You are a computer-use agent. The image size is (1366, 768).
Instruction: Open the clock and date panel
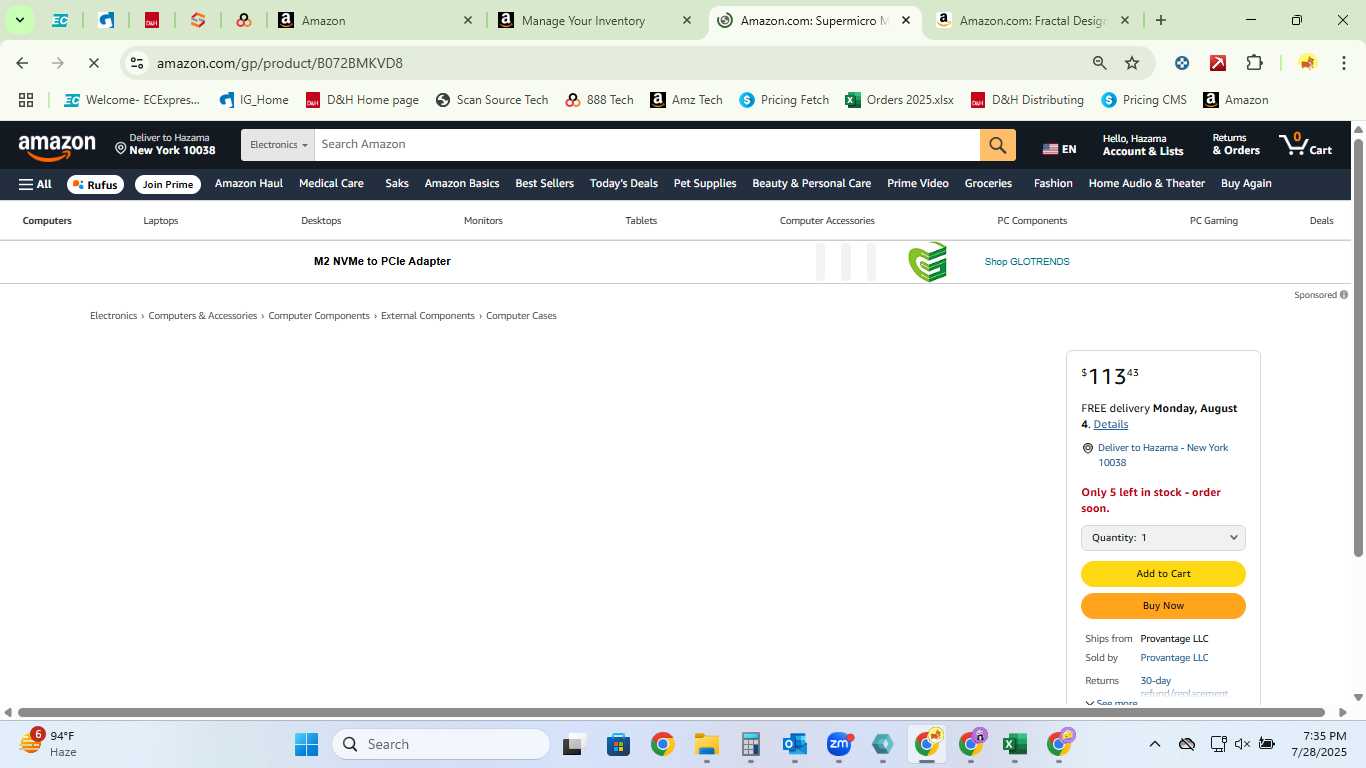1318,744
